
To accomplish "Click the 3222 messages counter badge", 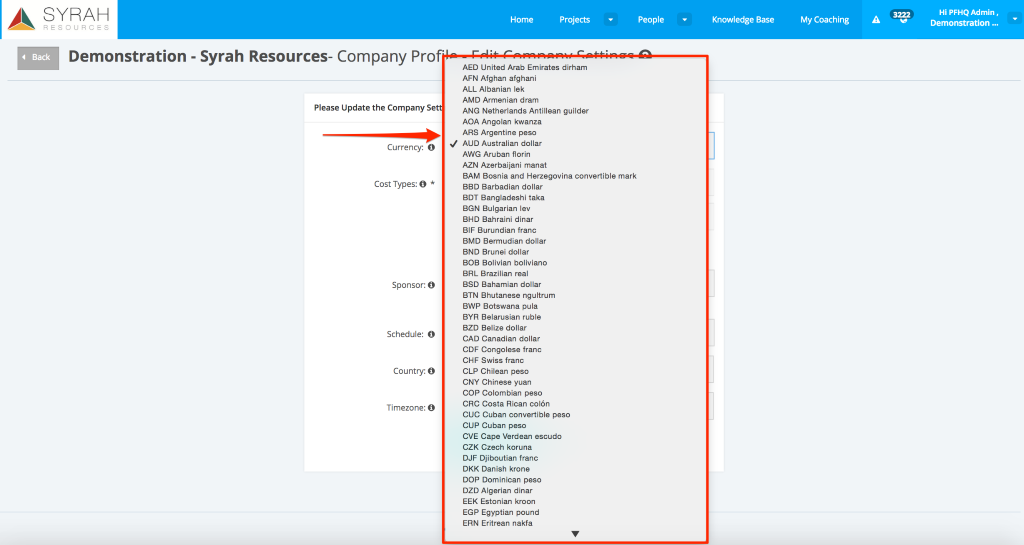I will [902, 16].
